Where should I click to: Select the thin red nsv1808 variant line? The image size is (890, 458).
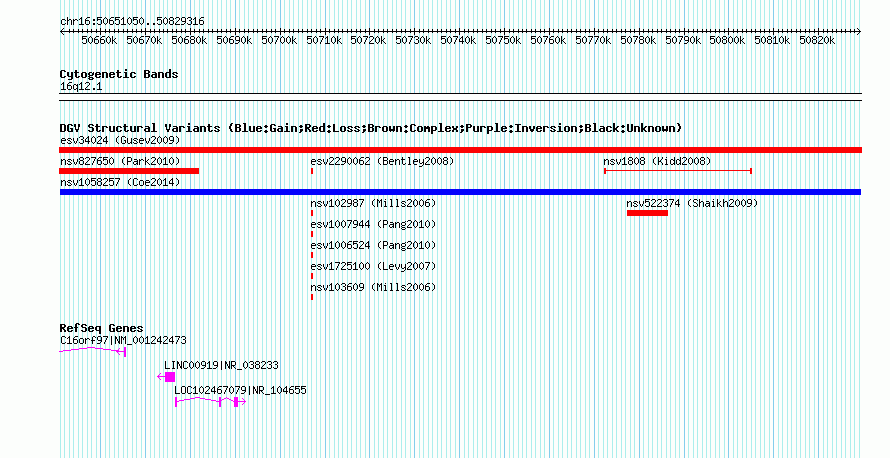[678, 171]
